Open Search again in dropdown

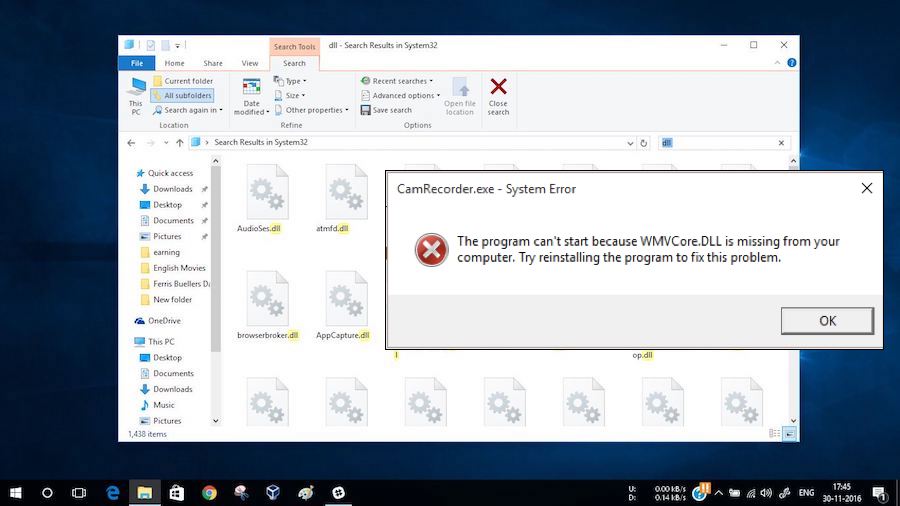coord(188,110)
